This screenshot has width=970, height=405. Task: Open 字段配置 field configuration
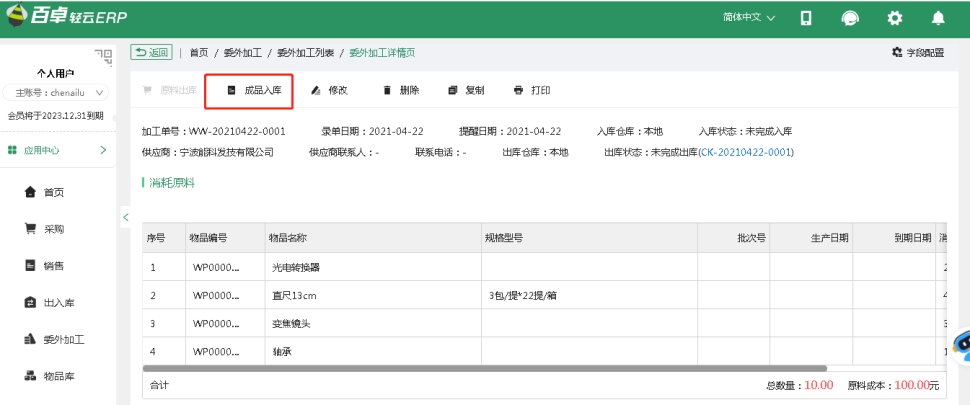click(916, 52)
